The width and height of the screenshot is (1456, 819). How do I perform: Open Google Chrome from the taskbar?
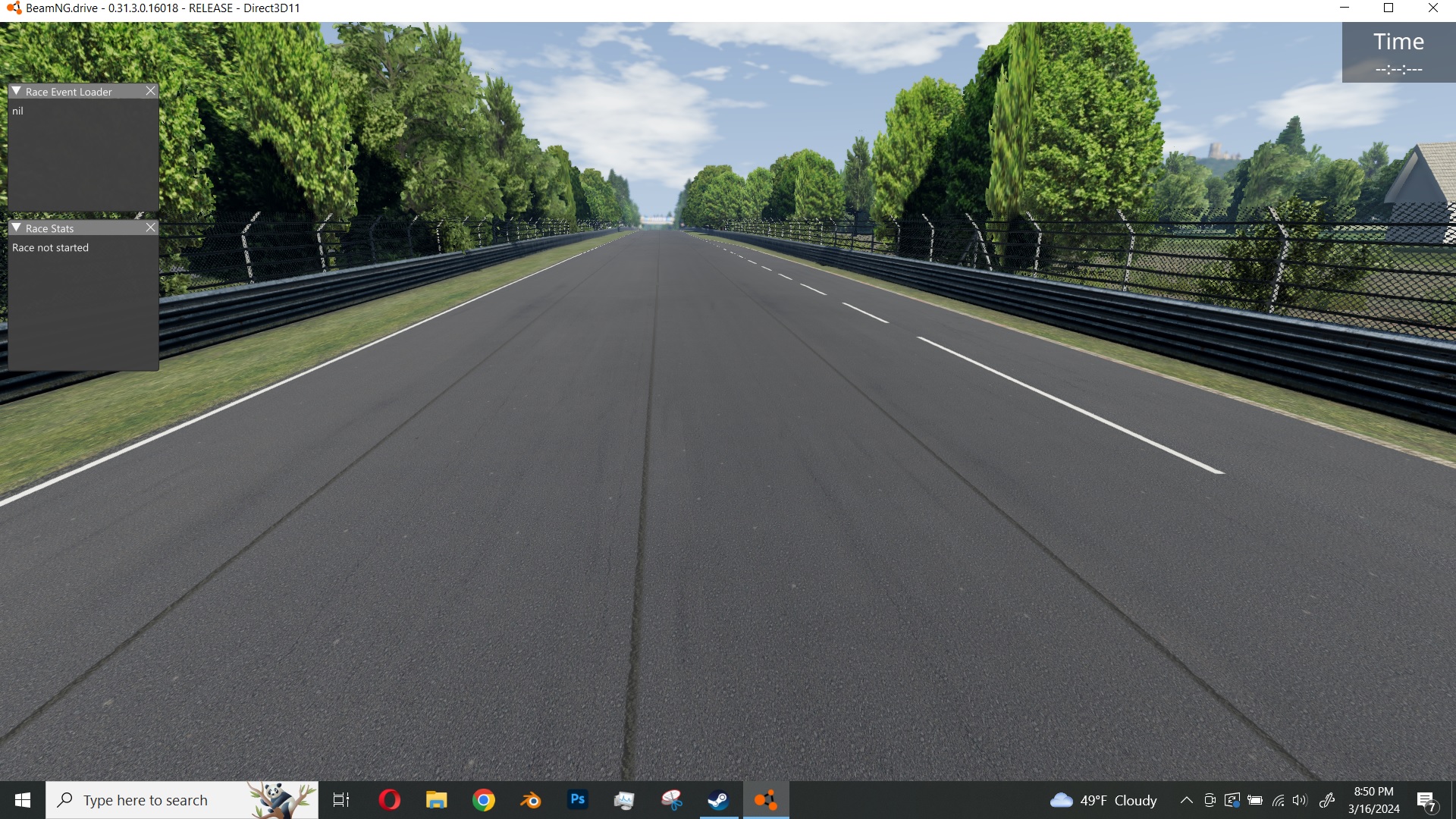point(483,800)
